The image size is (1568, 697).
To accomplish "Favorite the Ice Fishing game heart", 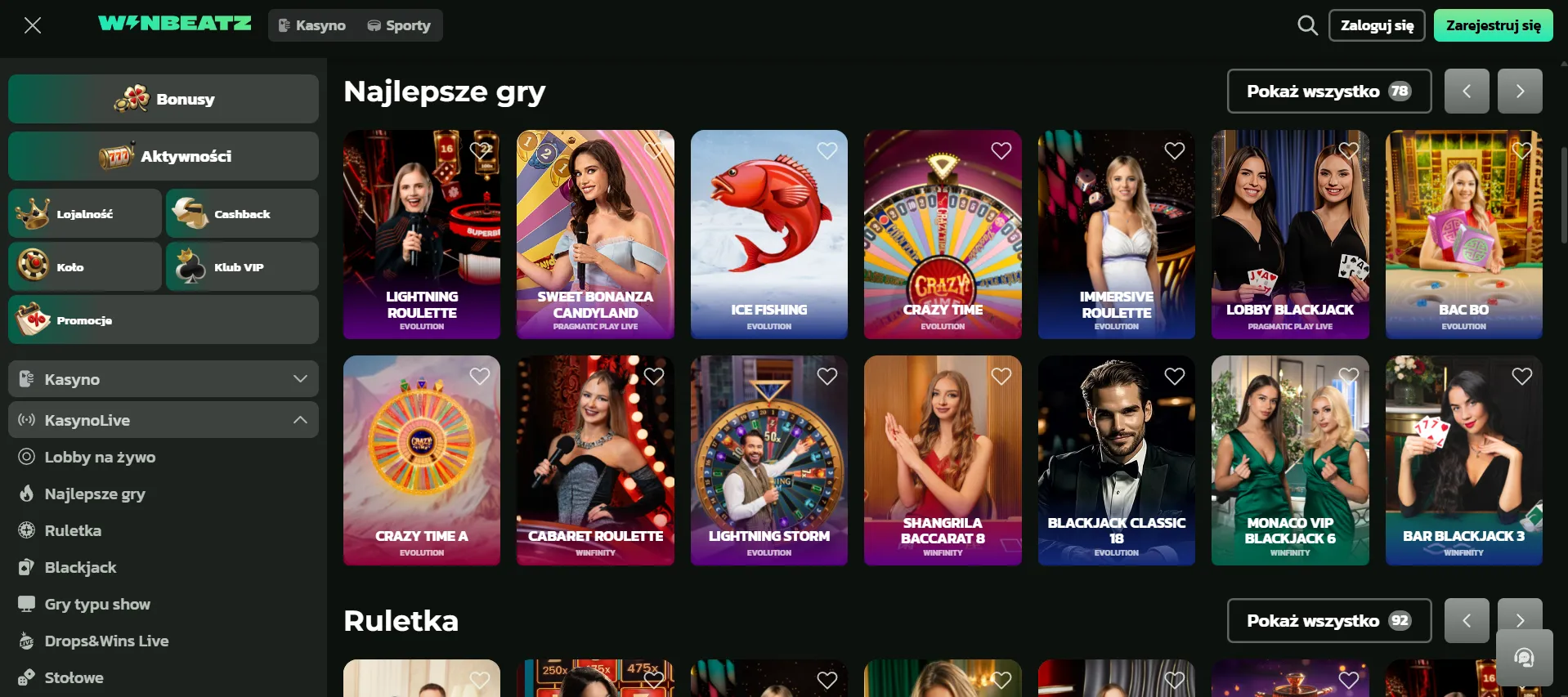I will pos(827,151).
